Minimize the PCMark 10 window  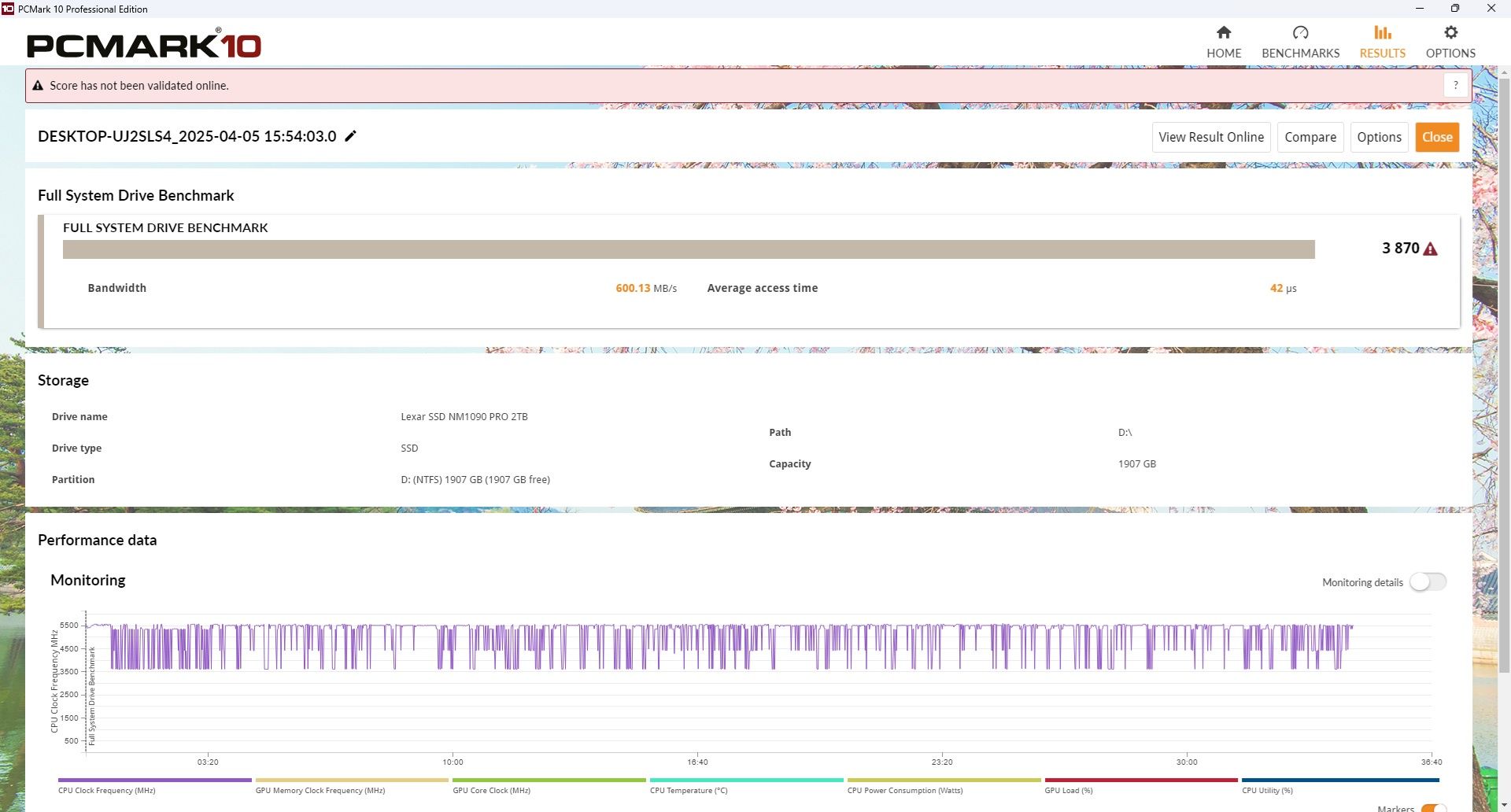pos(1420,9)
